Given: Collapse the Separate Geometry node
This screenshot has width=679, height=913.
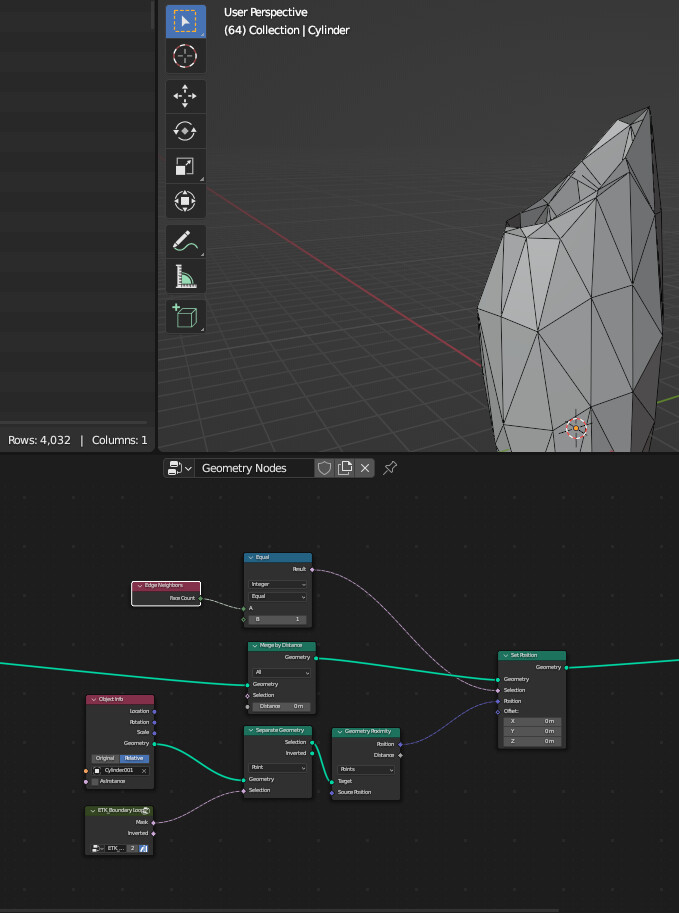Looking at the screenshot, I should (x=251, y=730).
